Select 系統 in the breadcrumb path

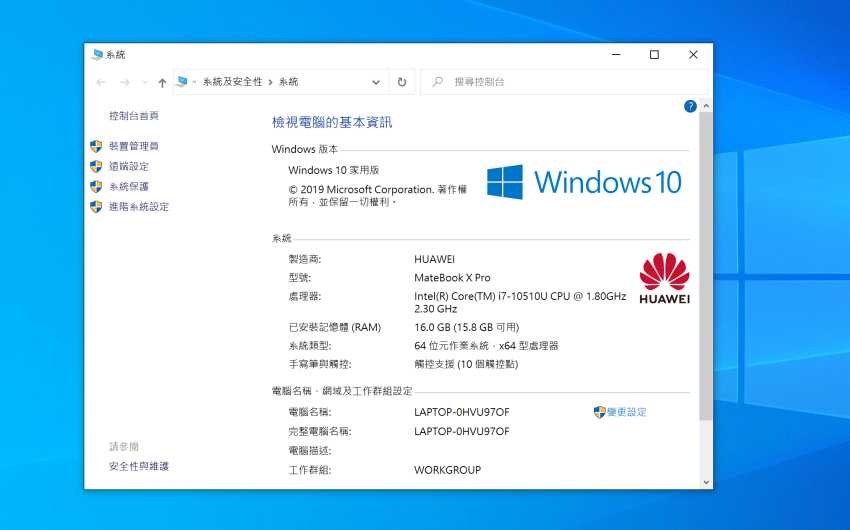point(288,82)
